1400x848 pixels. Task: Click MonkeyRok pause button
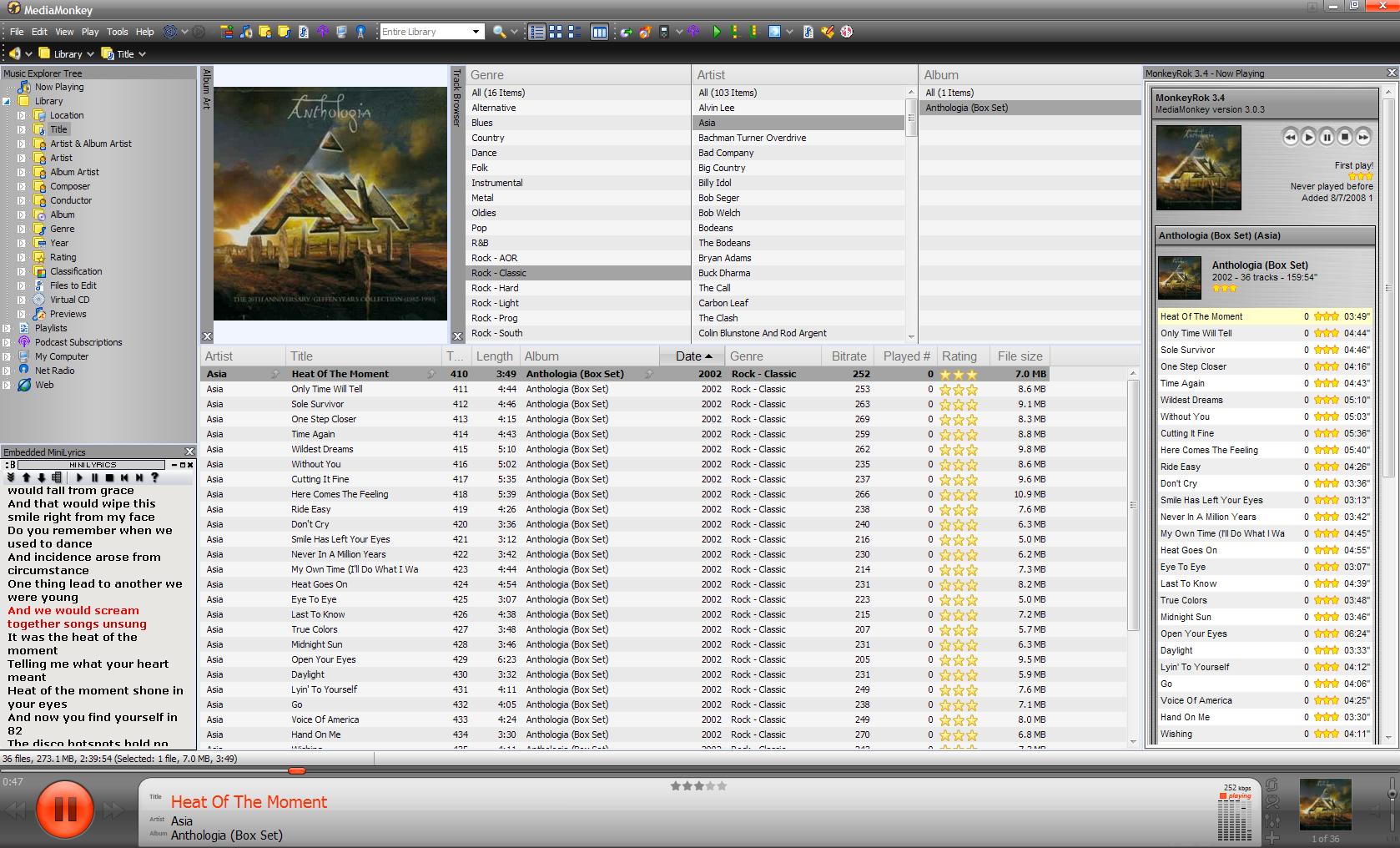click(1327, 137)
